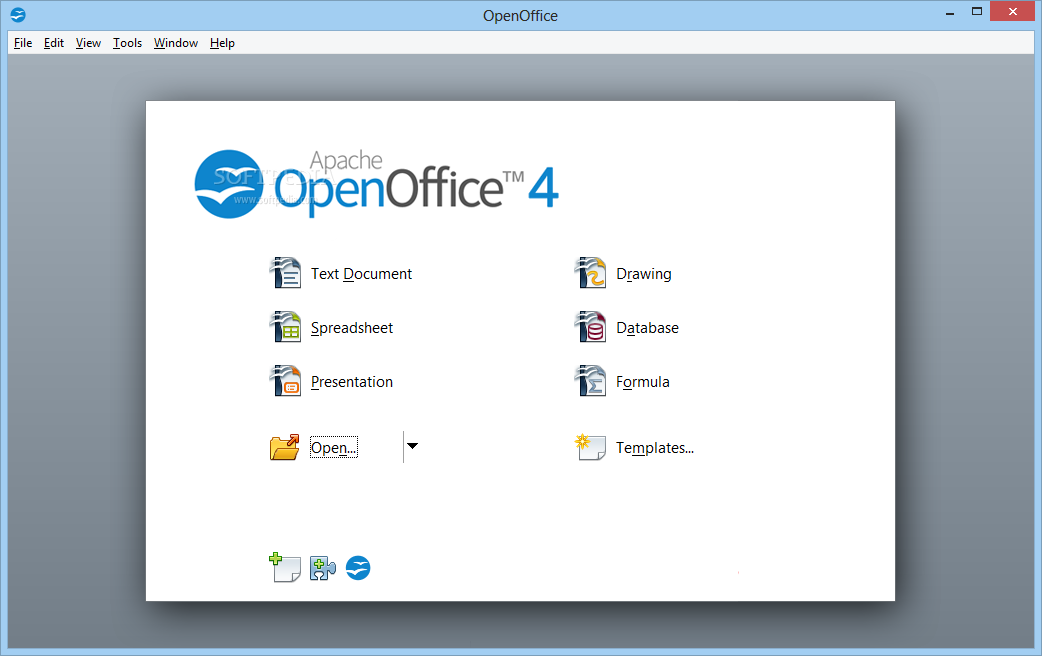The width and height of the screenshot is (1042, 656).
Task: Open the Tools menu
Action: pos(128,43)
